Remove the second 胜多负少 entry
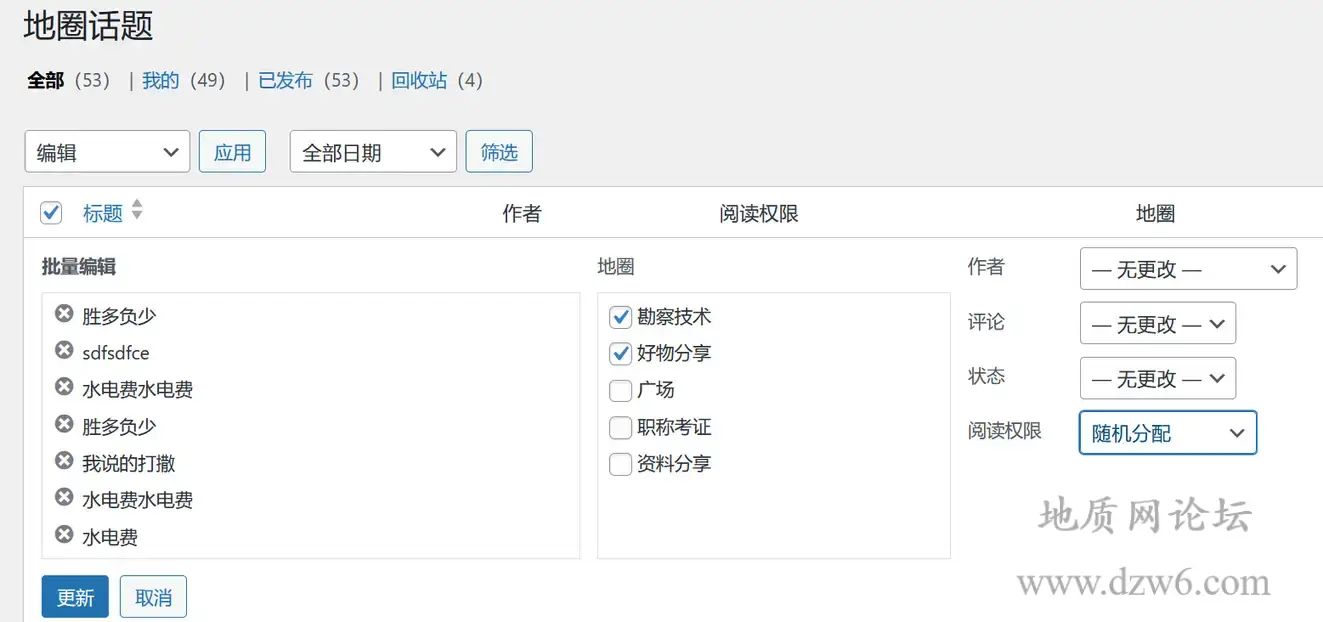This screenshot has height=622, width=1323. [63, 425]
